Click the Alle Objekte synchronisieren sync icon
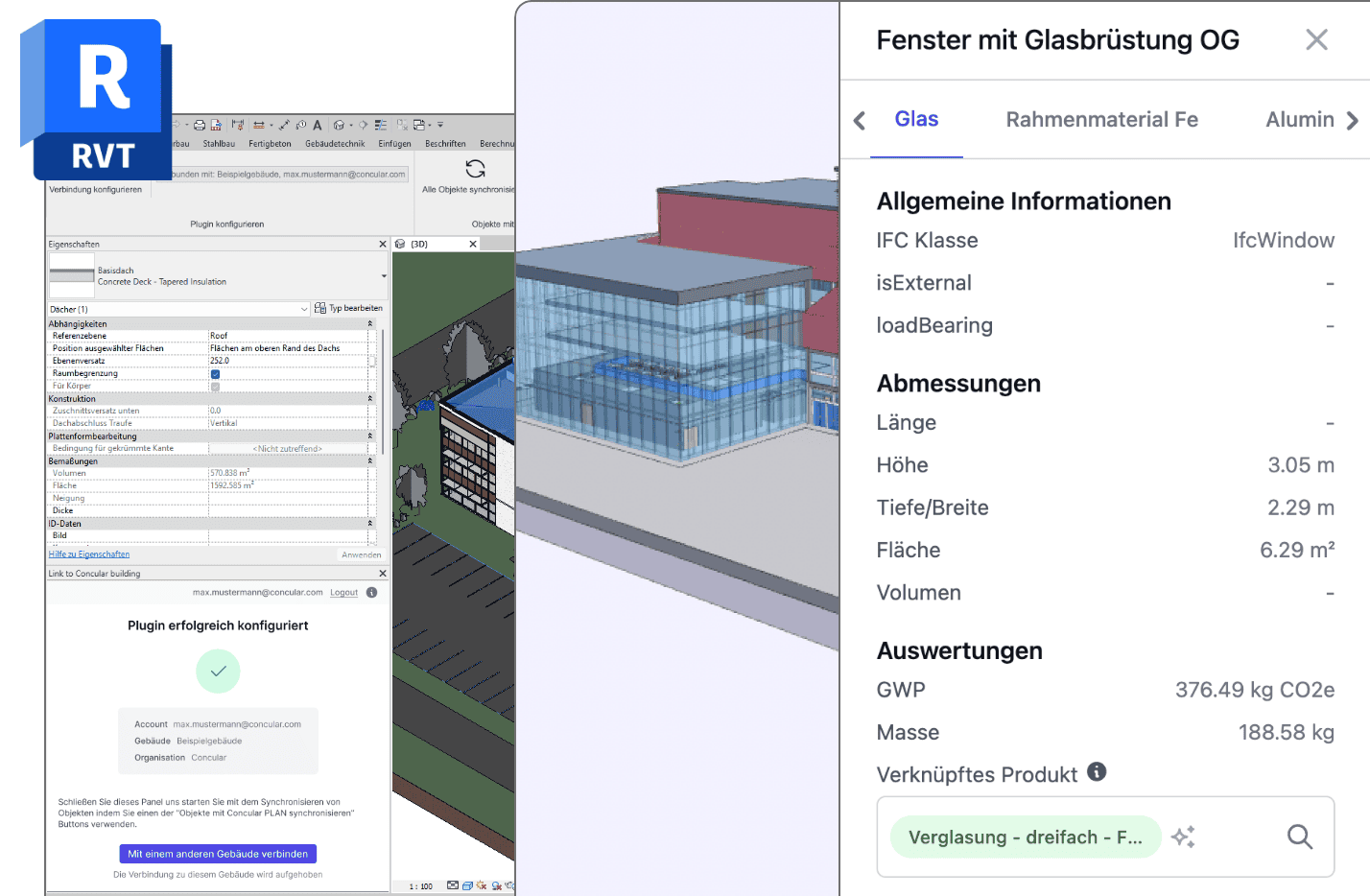 point(475,170)
